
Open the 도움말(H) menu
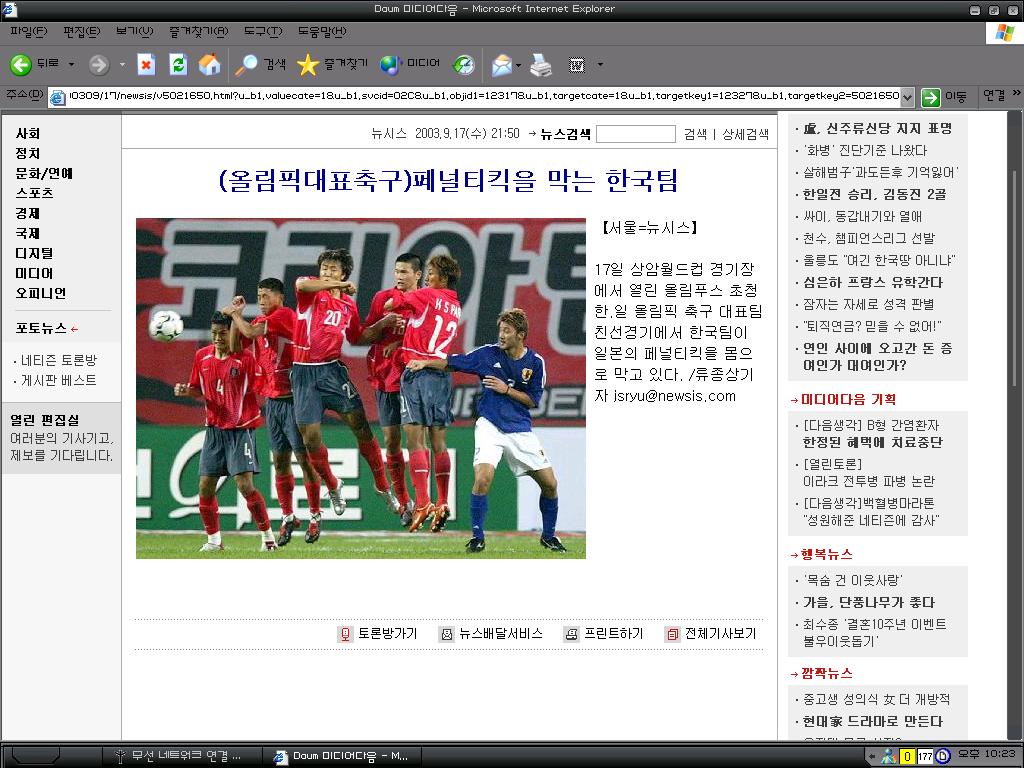pos(322,31)
